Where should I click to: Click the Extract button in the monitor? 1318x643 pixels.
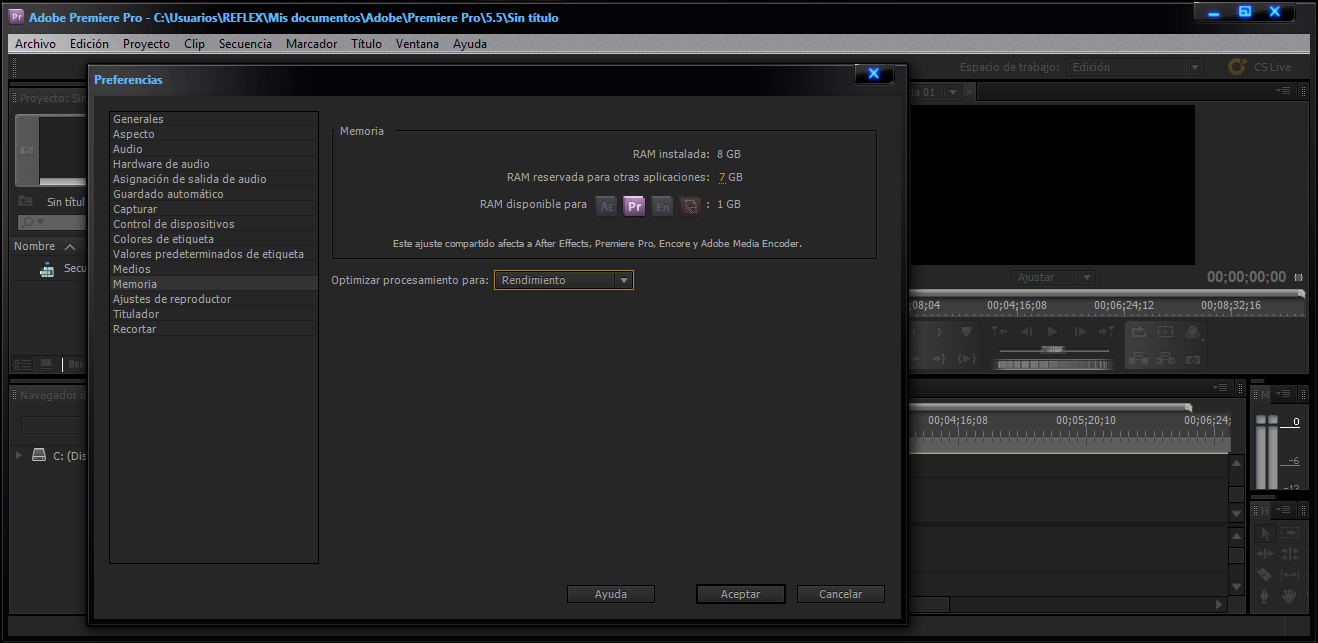click(1165, 359)
